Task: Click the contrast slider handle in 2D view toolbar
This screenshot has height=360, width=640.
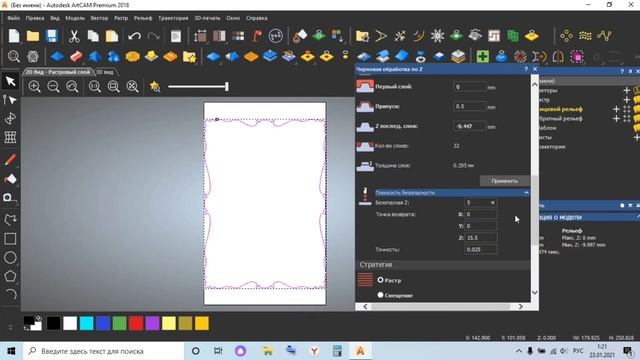Action: pos(227,86)
